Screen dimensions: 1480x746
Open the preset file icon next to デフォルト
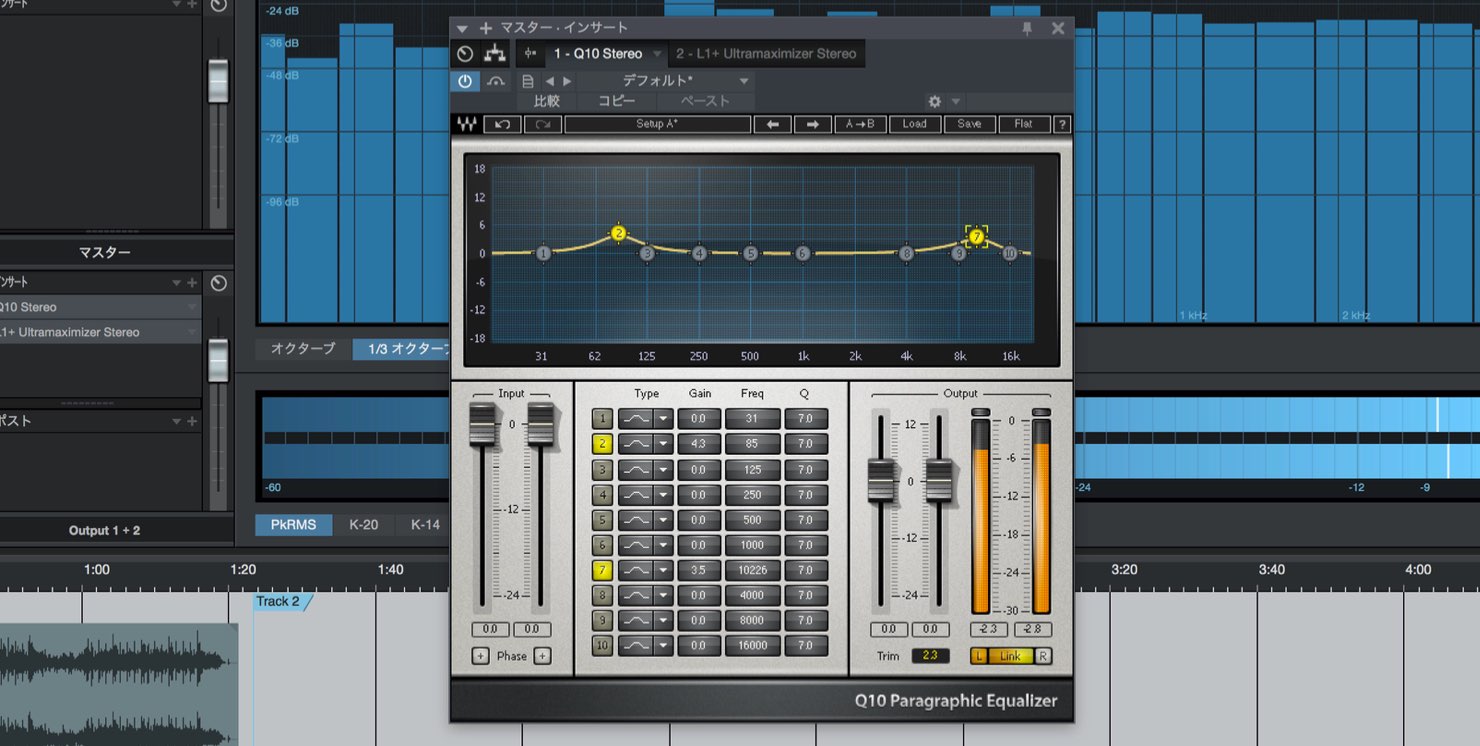528,82
